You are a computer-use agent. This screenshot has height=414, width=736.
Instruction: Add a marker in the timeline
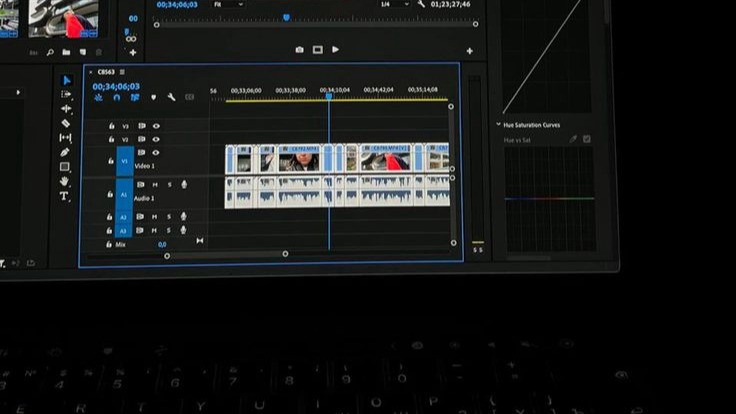click(x=153, y=98)
